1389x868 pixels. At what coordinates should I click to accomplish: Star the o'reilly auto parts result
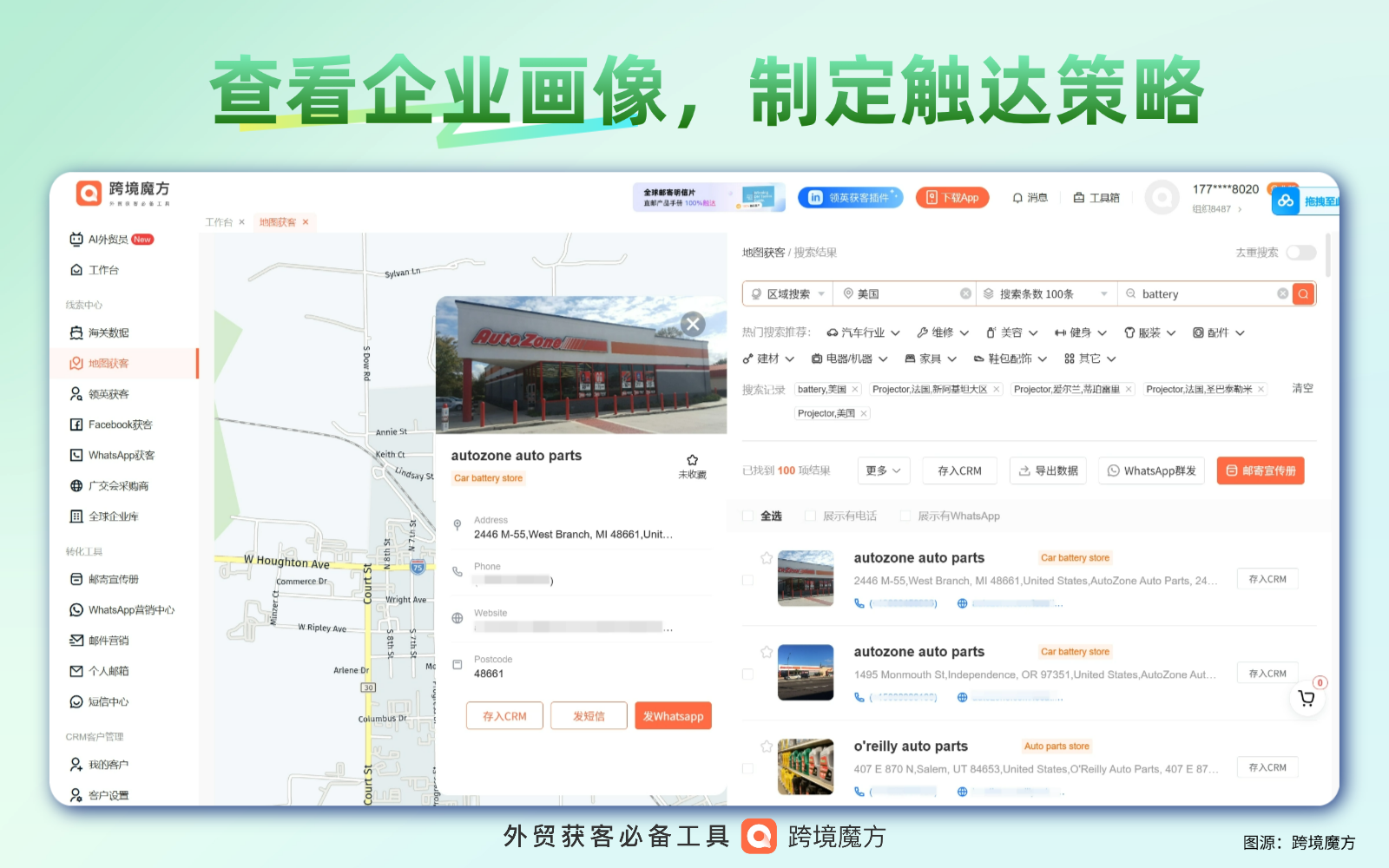[767, 746]
